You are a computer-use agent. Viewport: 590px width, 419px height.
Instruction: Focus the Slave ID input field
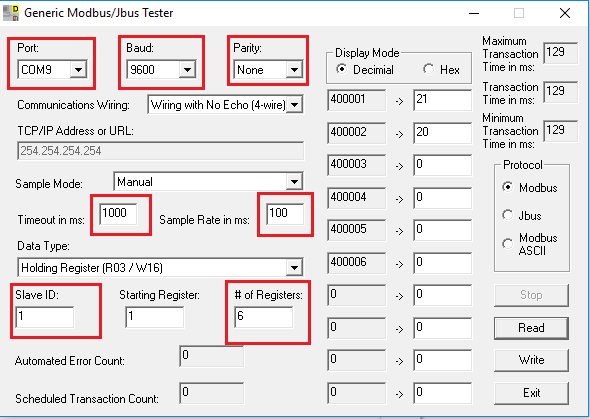tap(45, 317)
